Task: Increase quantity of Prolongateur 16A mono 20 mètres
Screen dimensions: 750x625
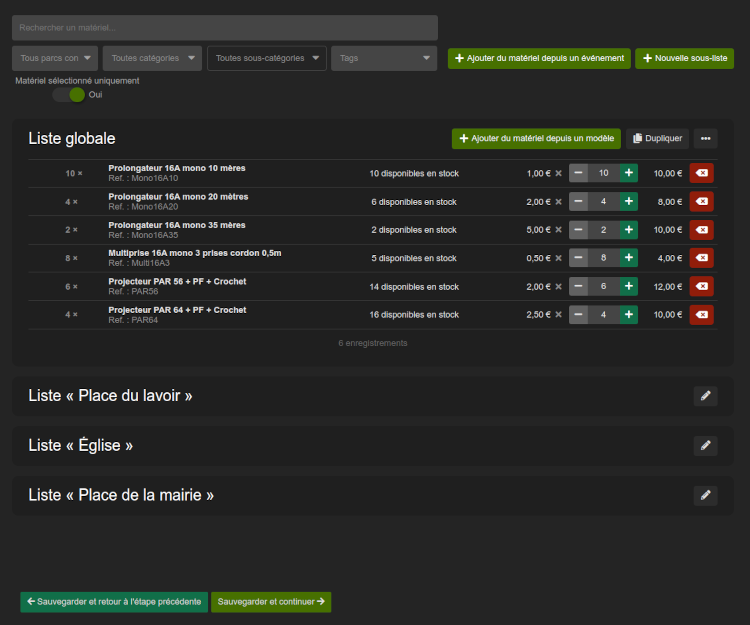Action: (628, 202)
